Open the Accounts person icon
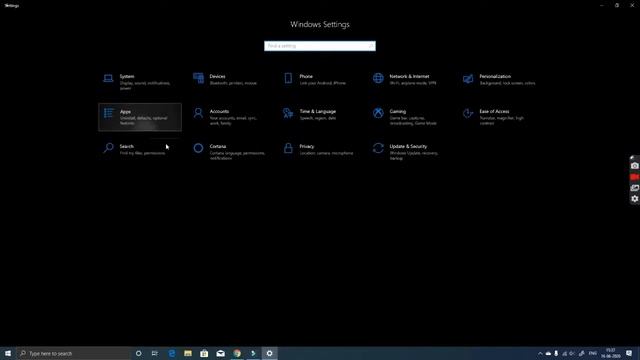Screen dimensions: 640x360 198,113
